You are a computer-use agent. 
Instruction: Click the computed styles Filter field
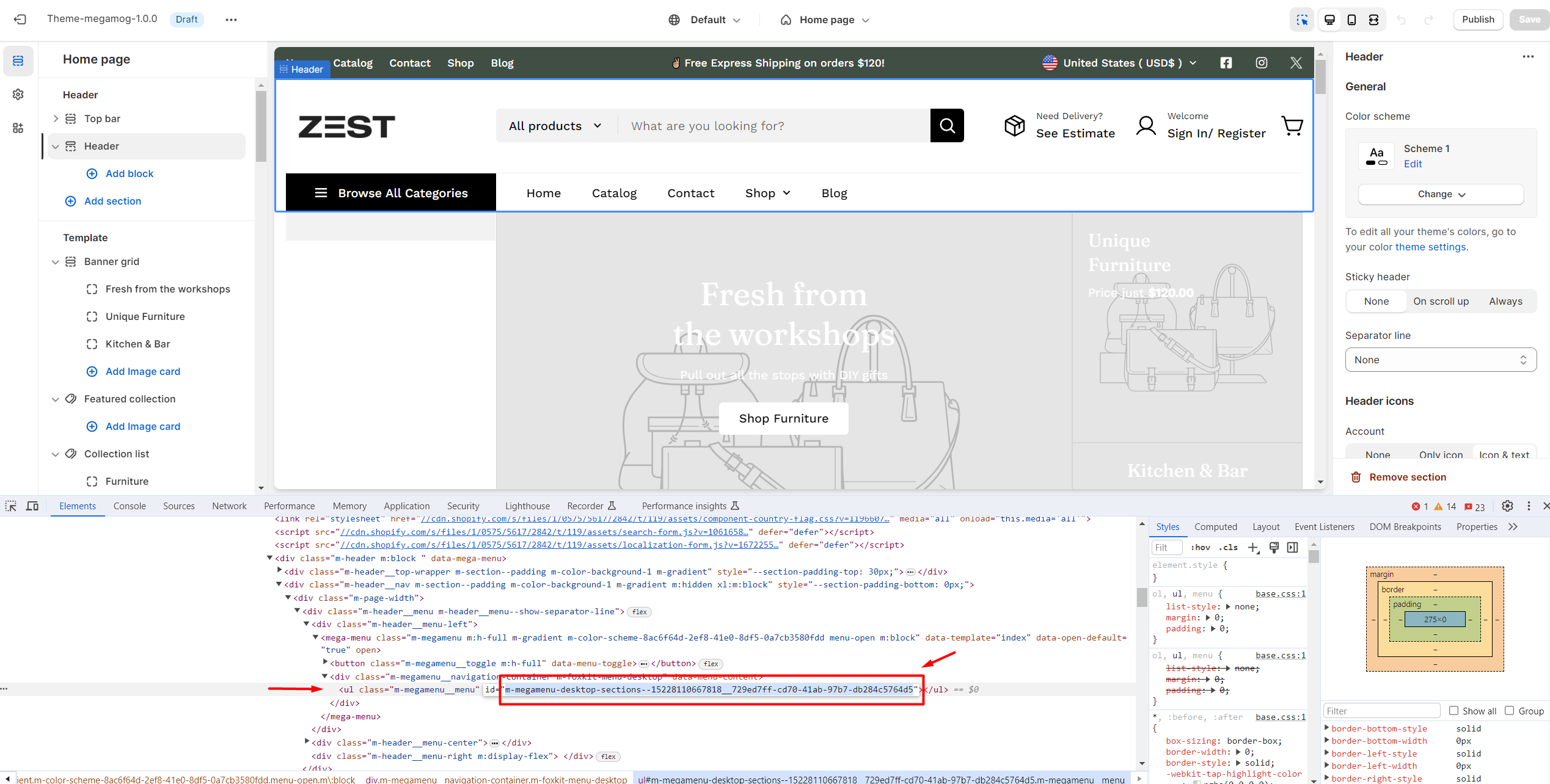[1381, 711]
